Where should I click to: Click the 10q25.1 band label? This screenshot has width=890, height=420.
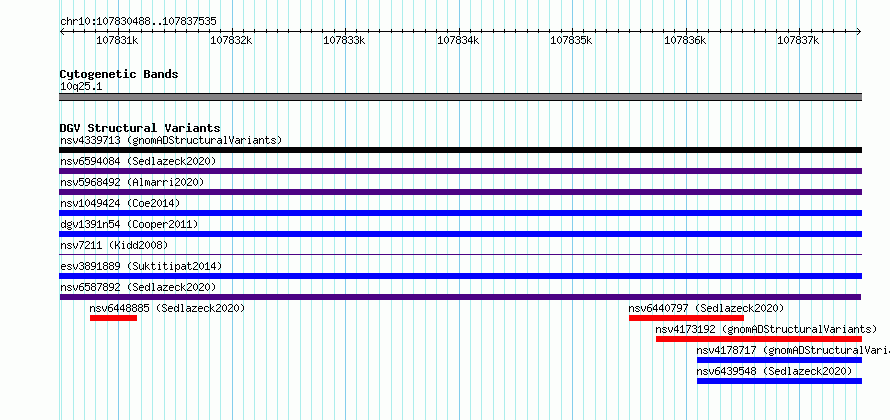coord(81,87)
